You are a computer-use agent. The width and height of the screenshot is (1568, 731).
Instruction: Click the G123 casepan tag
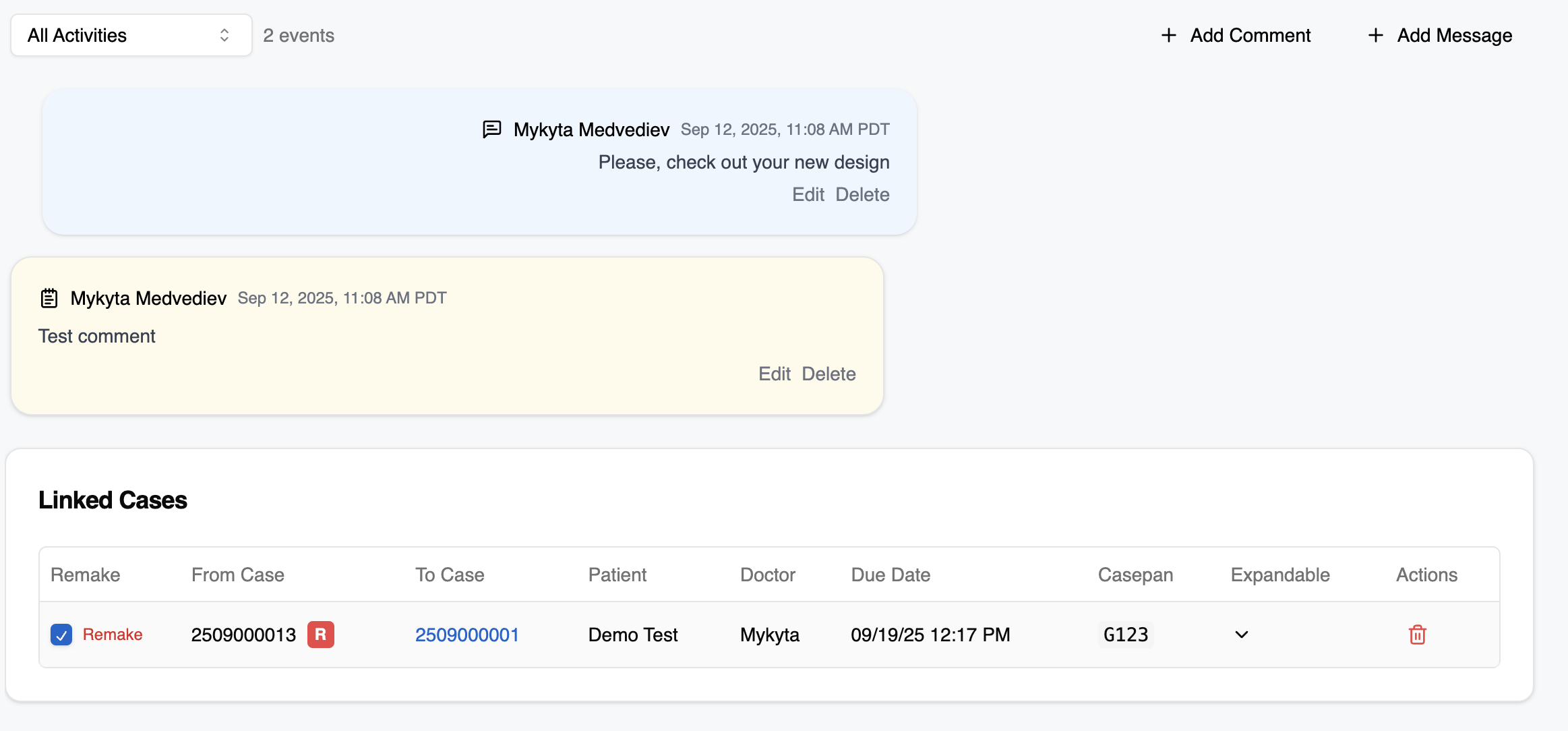[x=1125, y=635]
